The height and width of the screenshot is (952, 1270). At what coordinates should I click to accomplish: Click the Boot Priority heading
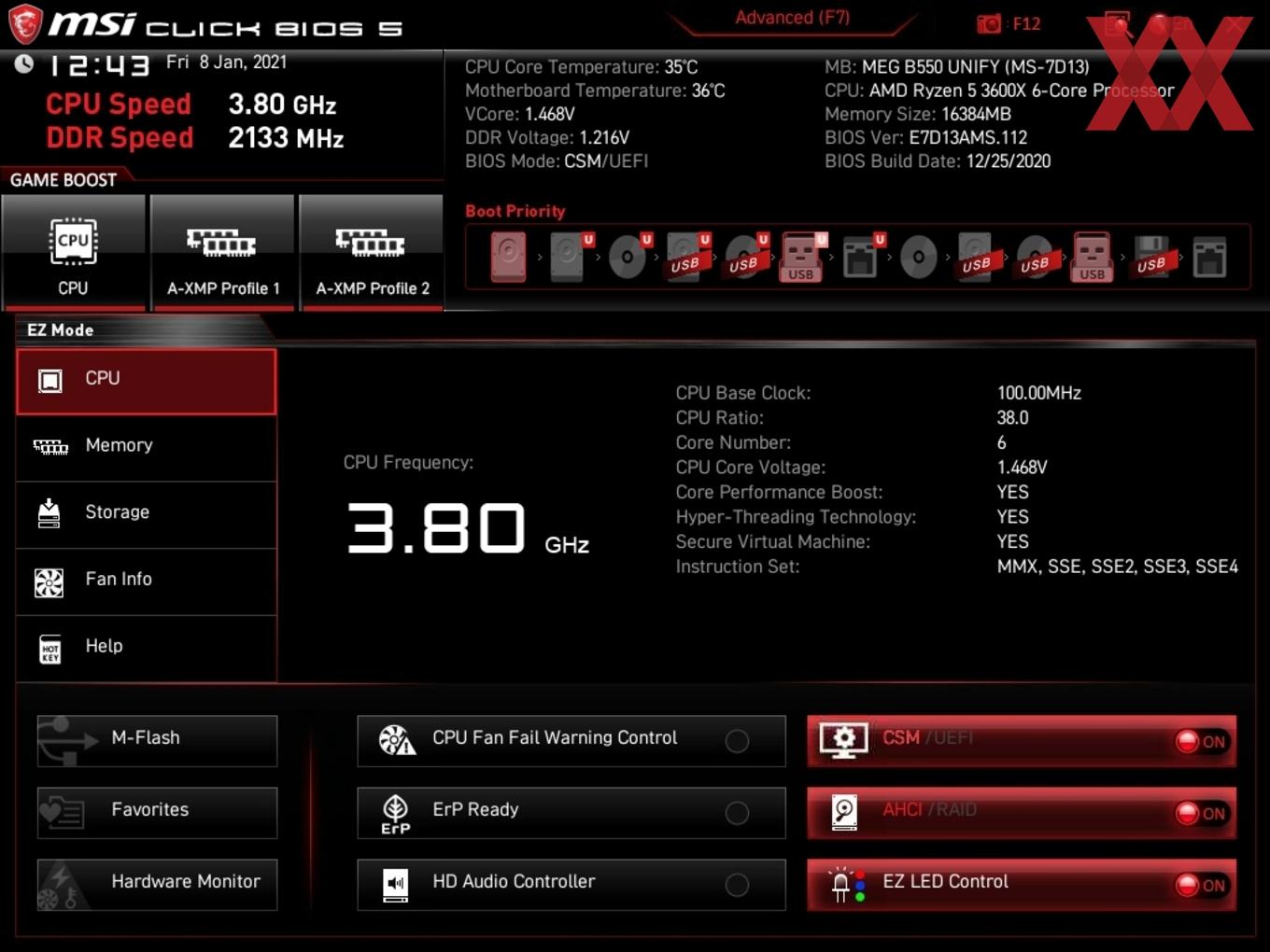click(x=515, y=211)
